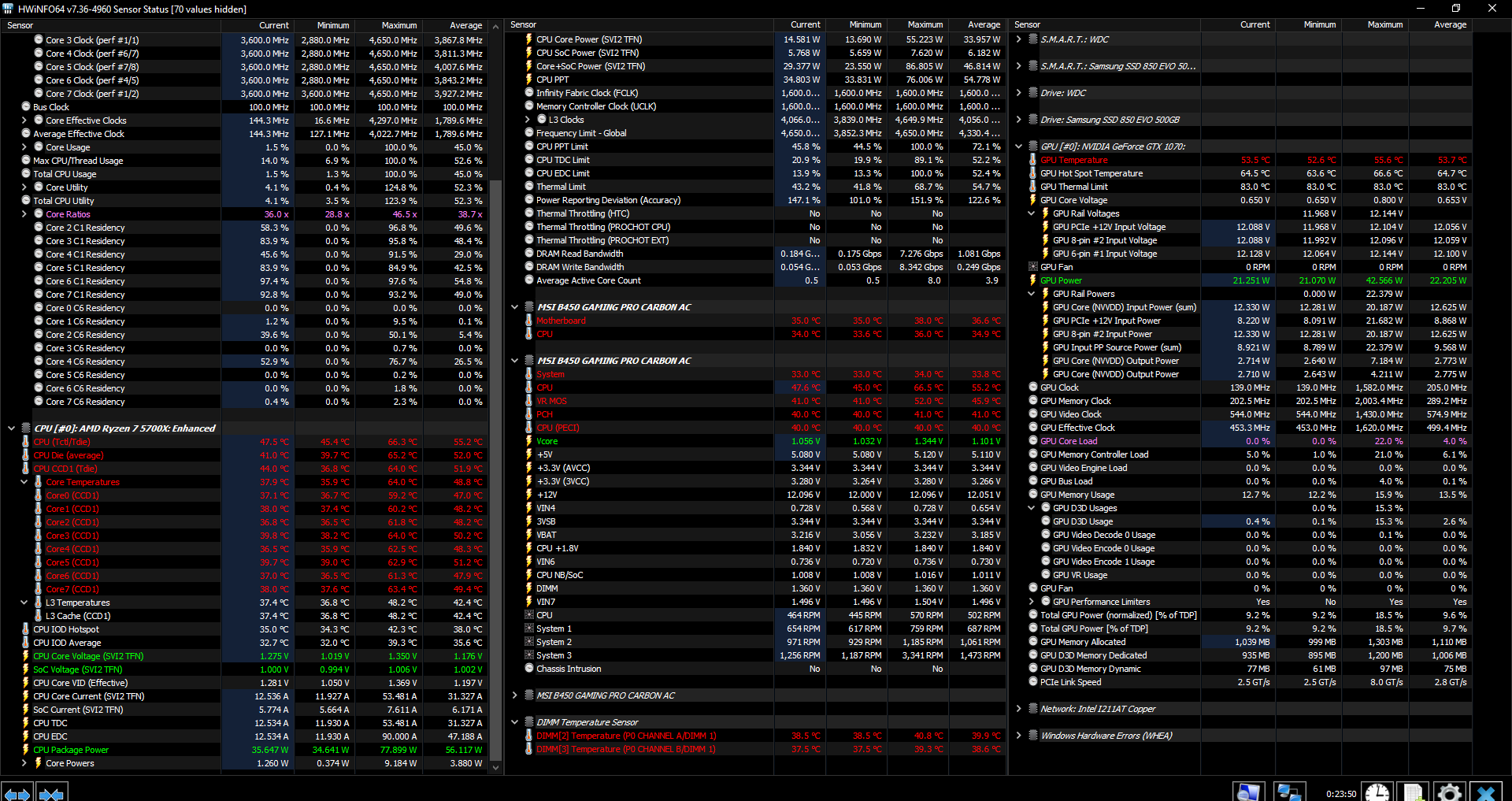
Task: Collapse the CPU [#0]: AMD Ryzen 7 5700X section
Action: point(11,428)
